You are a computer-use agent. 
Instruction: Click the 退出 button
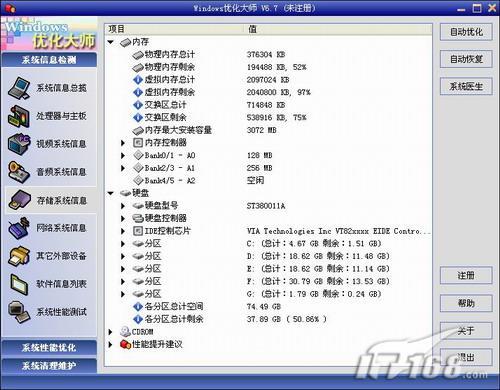[x=466, y=358]
